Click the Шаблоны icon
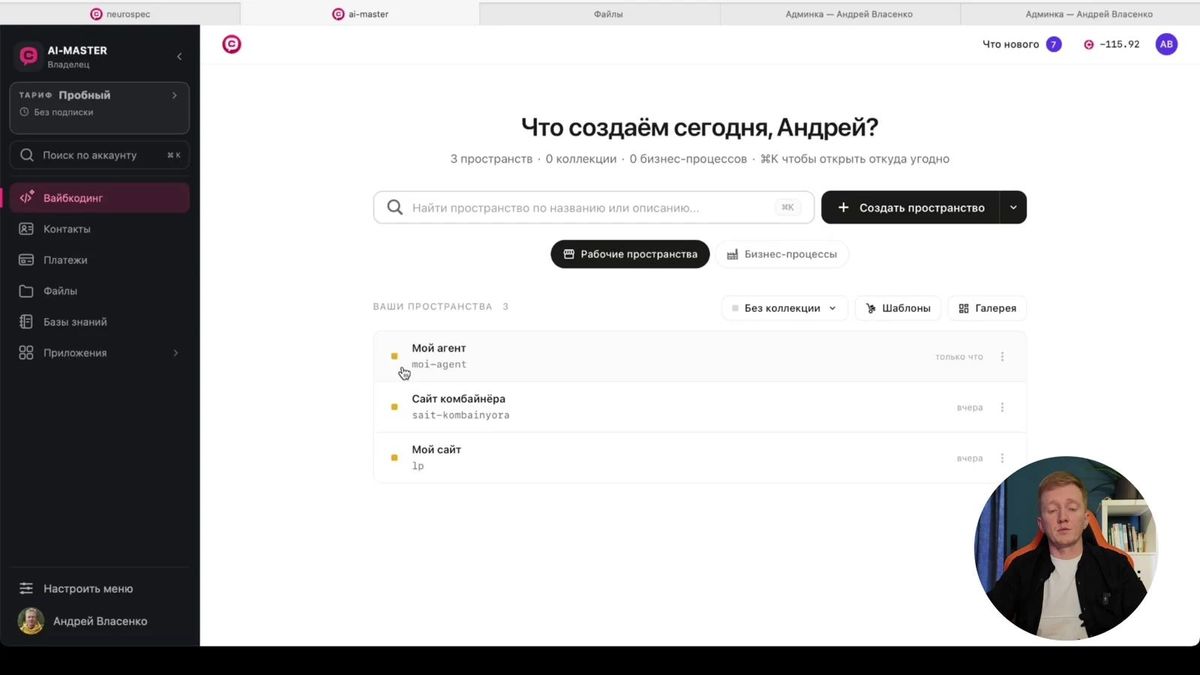1200x675 pixels. 871,308
